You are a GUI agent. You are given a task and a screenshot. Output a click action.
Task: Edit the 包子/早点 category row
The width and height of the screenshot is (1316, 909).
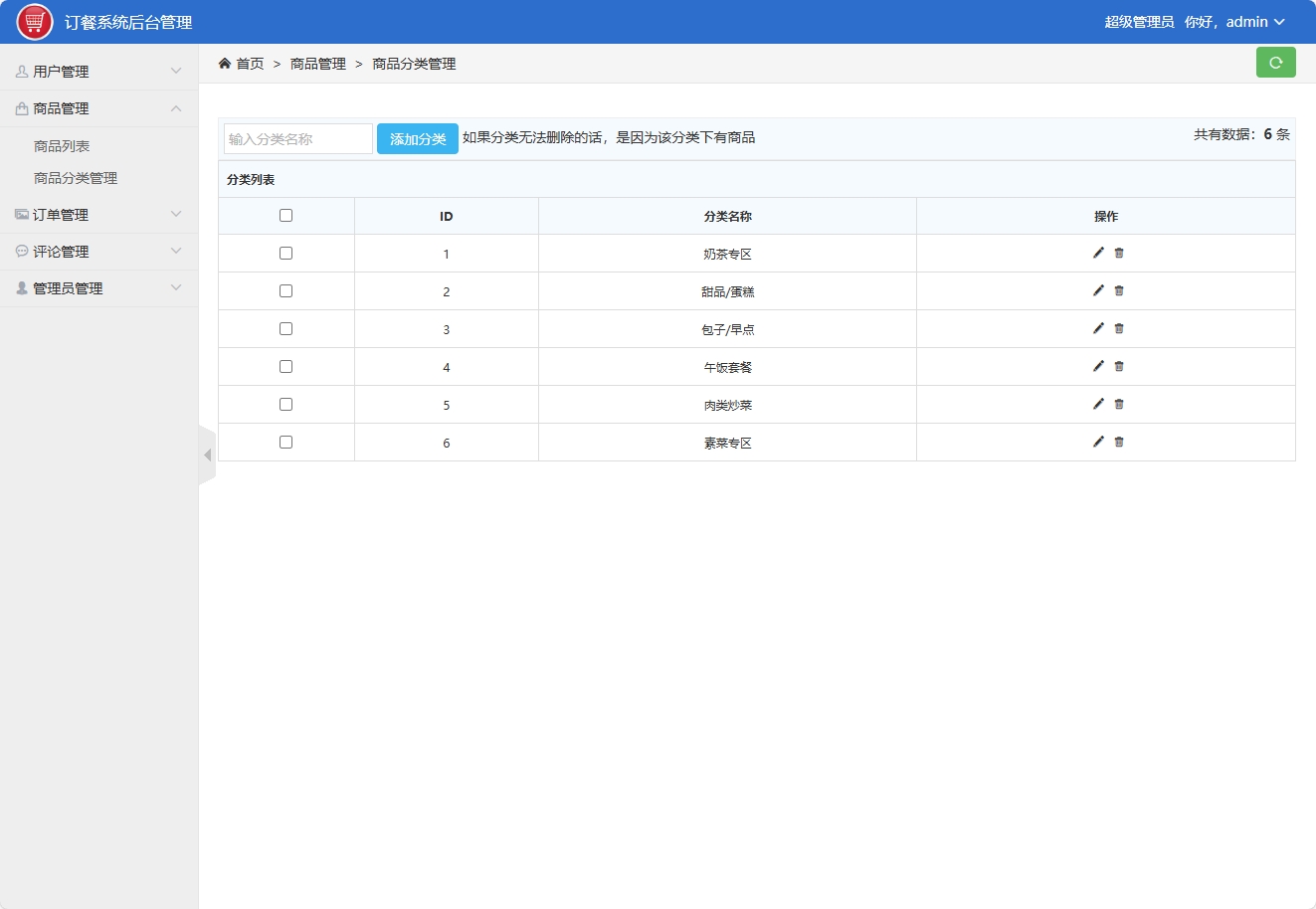click(1098, 328)
